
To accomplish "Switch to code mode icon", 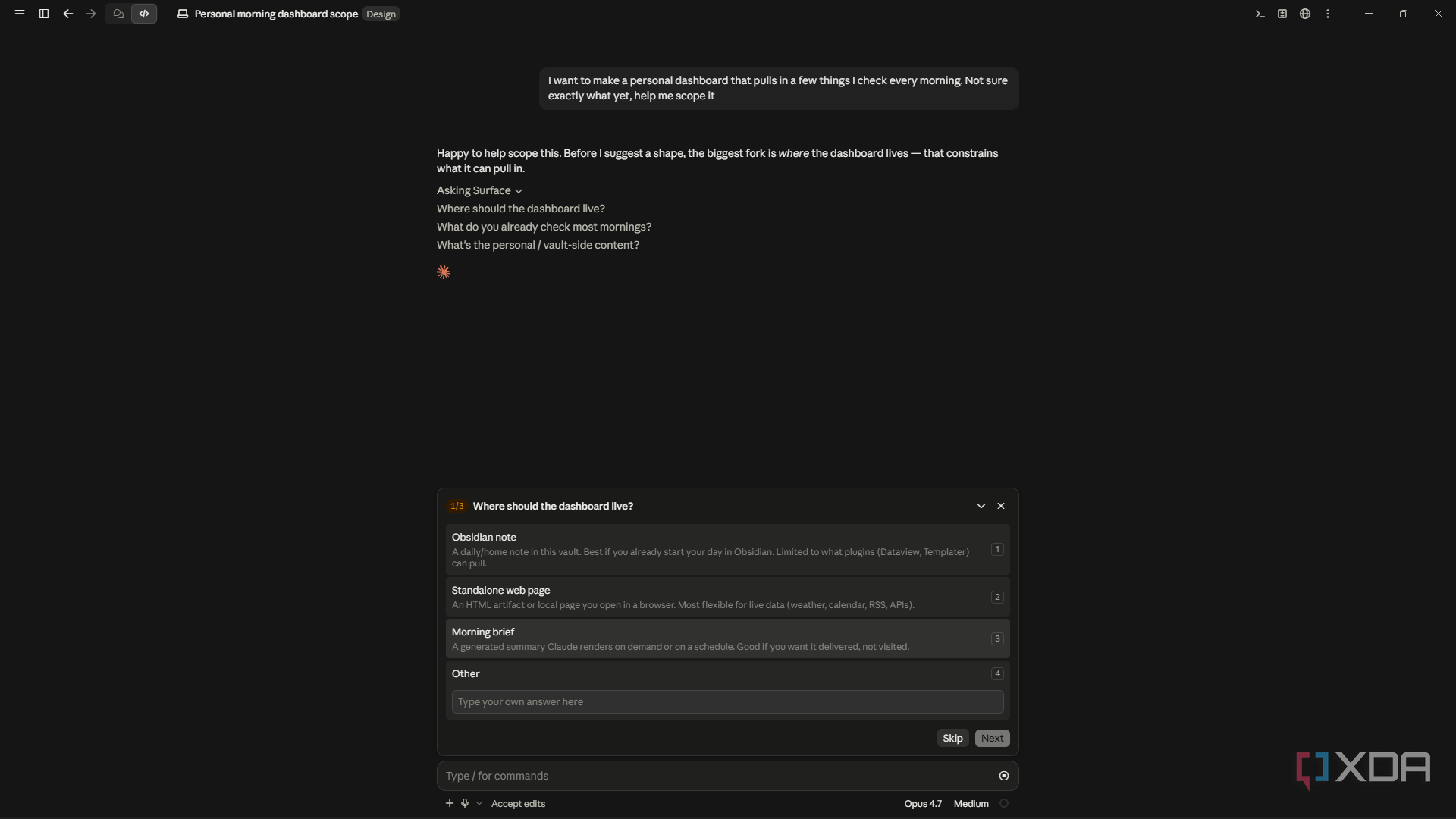I will click(x=144, y=14).
